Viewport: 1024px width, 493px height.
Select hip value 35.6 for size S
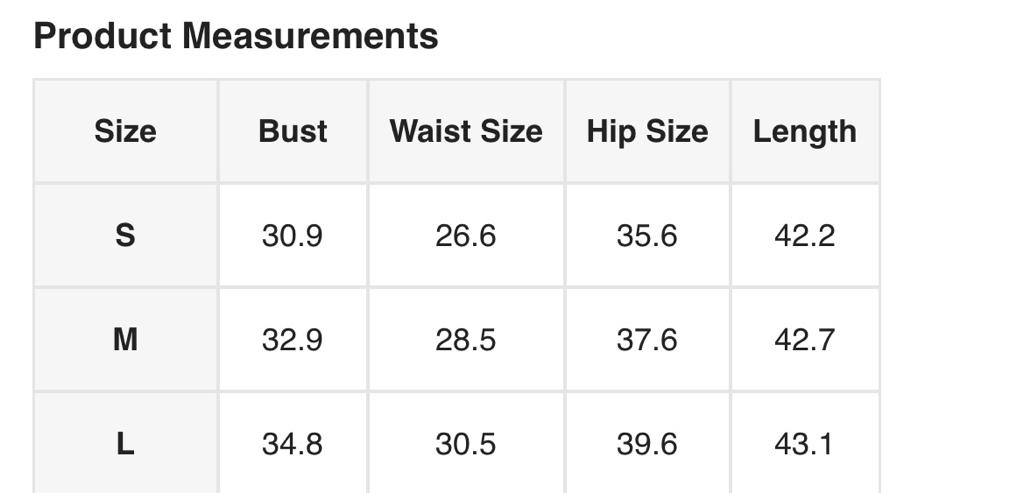pos(647,236)
